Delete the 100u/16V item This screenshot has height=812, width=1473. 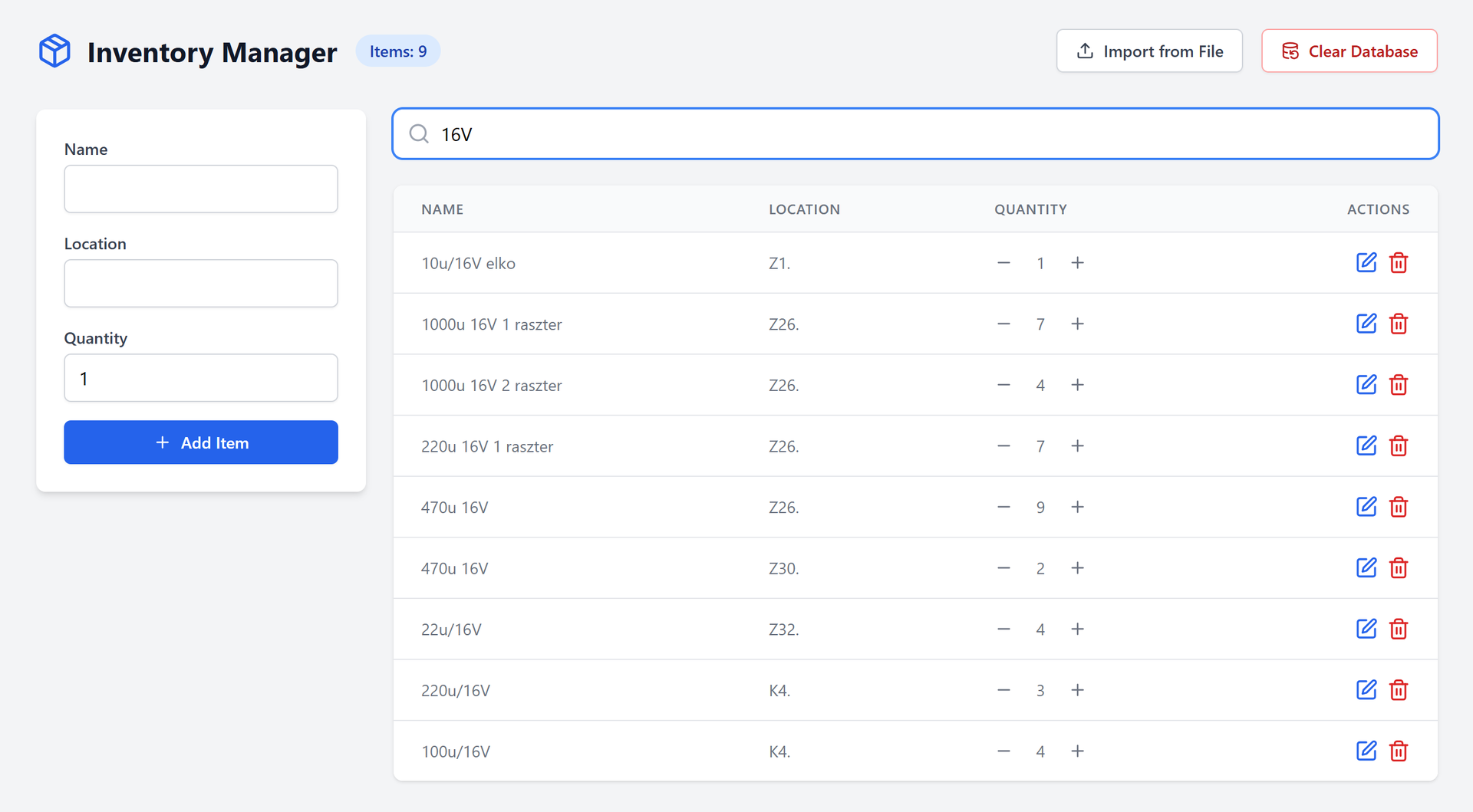click(x=1399, y=751)
